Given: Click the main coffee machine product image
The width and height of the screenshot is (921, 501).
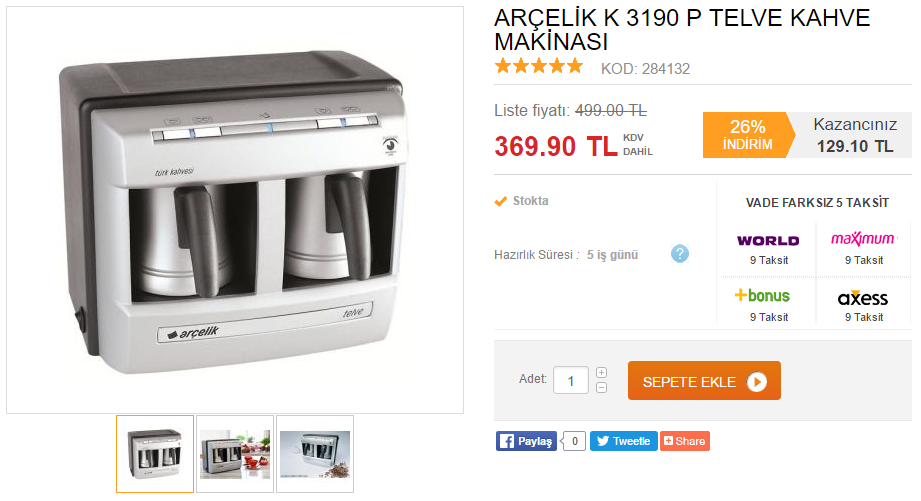Looking at the screenshot, I should pyautogui.click(x=235, y=210).
